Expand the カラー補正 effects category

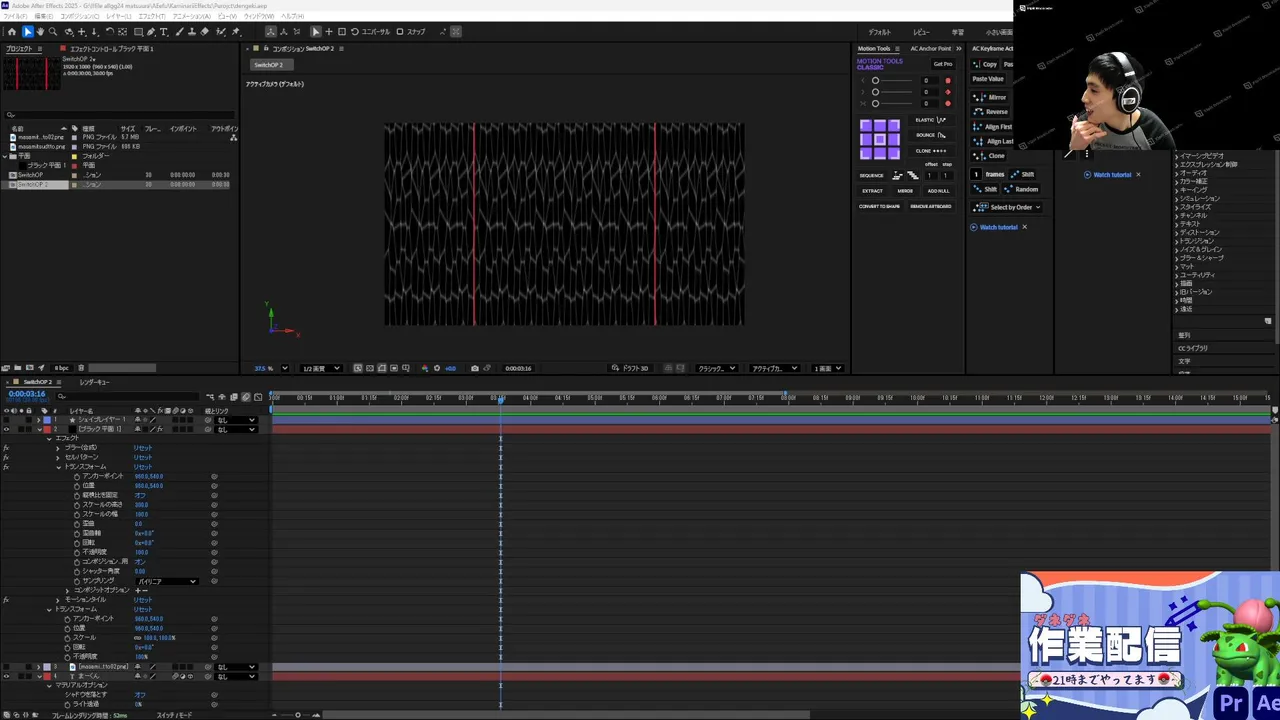pos(1176,181)
